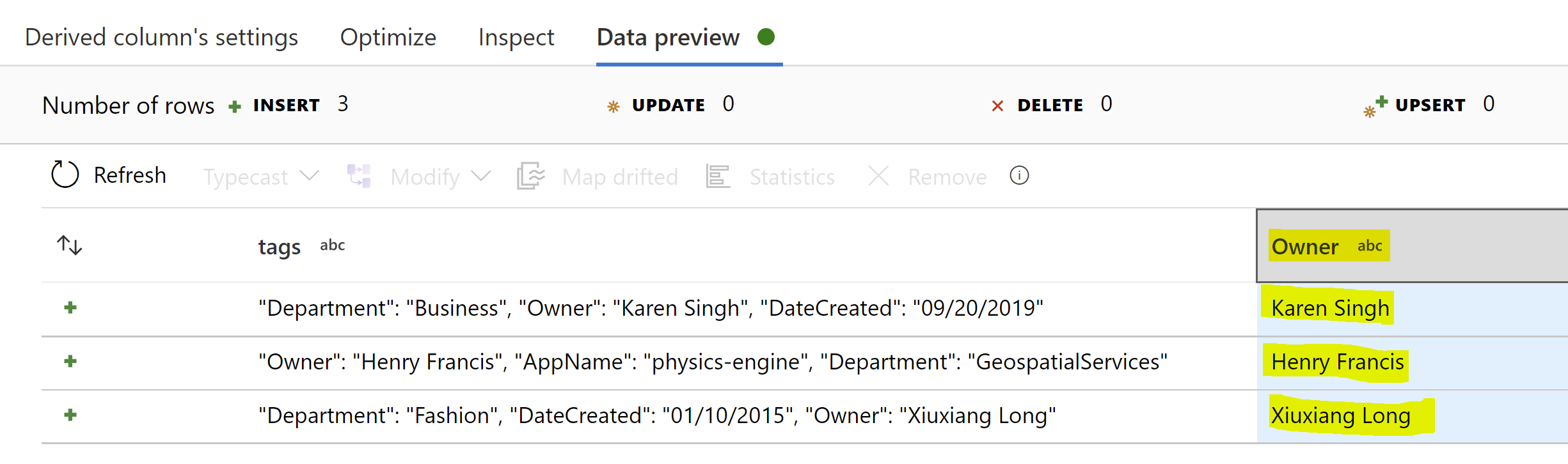Click the Refresh circular arrow icon
This screenshot has width=1568, height=464.
pyautogui.click(x=65, y=174)
